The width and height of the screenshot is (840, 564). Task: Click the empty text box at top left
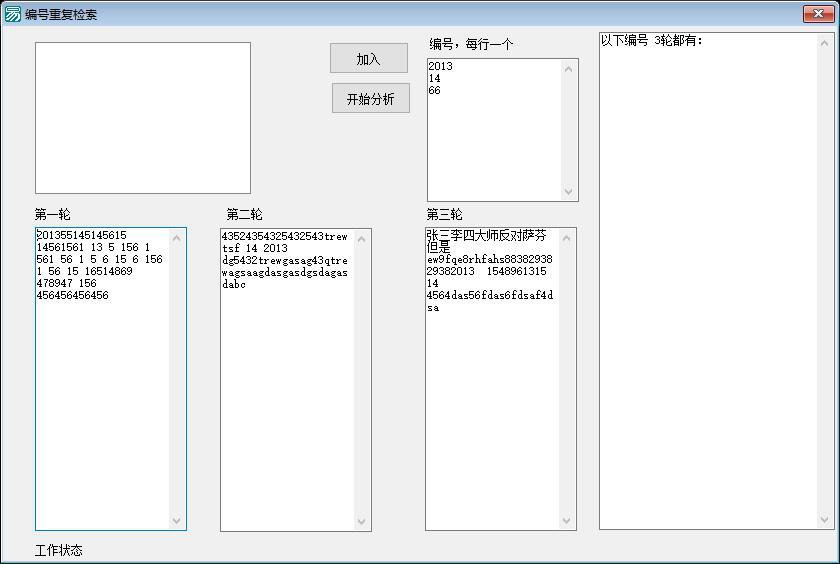click(142, 118)
